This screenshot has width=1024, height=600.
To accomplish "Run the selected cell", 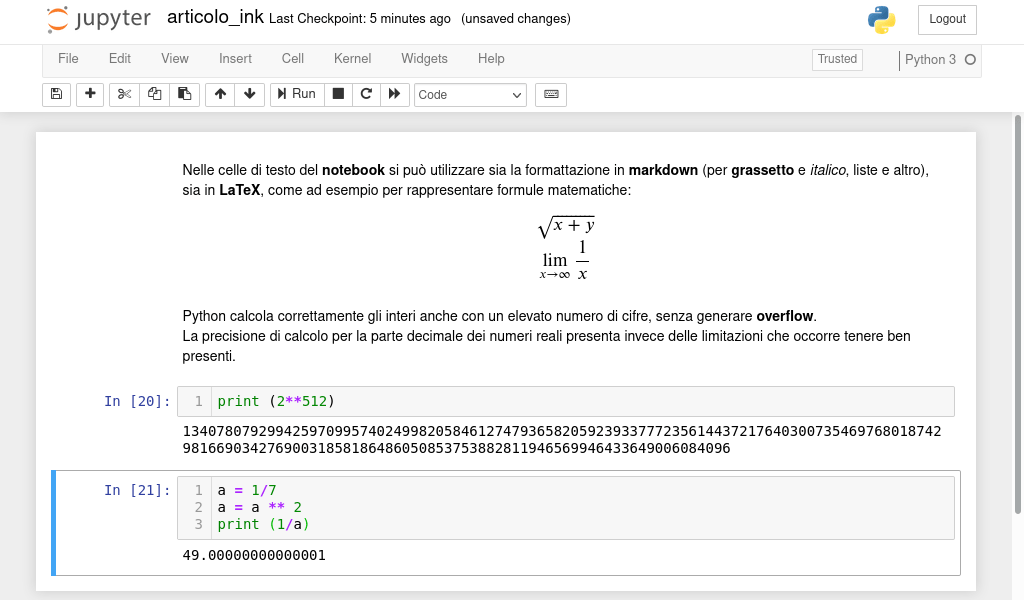I will click(297, 94).
